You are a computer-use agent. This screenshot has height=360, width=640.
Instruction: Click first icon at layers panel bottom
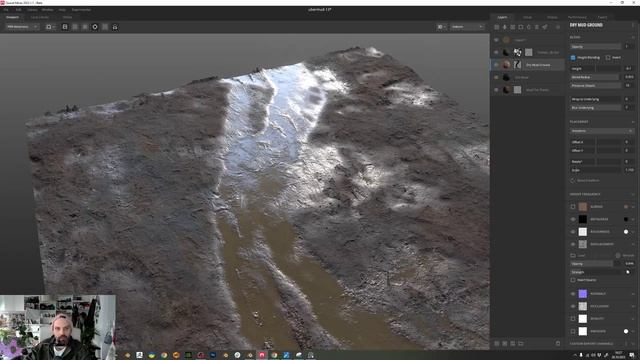point(497,344)
